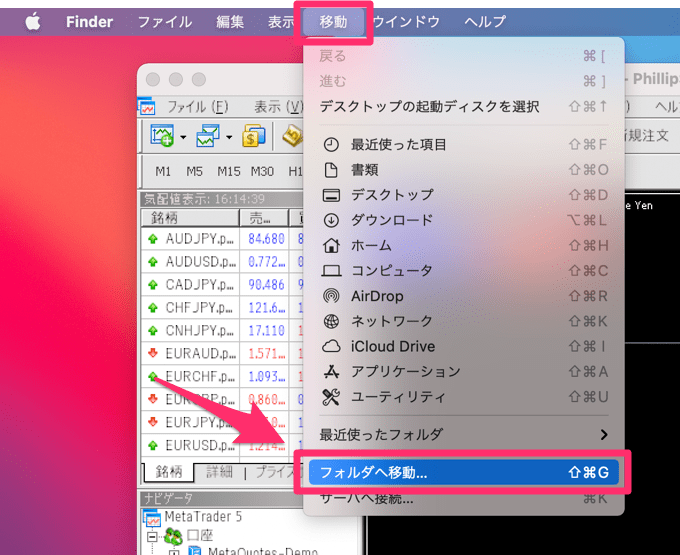Click the AirDrop radar icon
680x555 pixels.
tap(331, 296)
